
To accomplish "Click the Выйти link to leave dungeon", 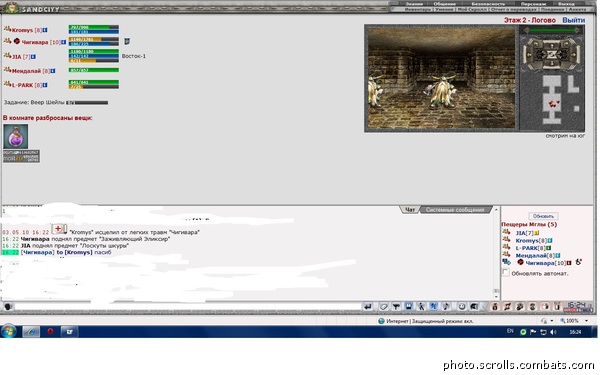I will [x=573, y=20].
